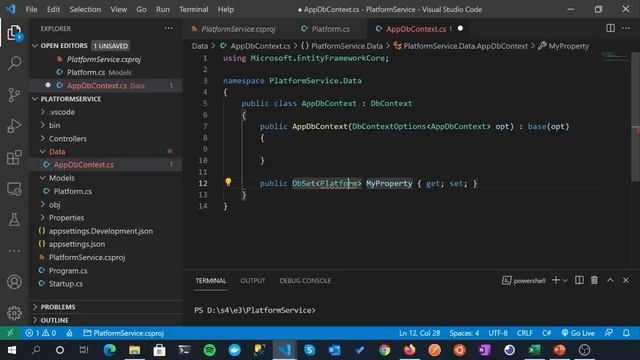
Task: Open the Accounts menu
Action: [14, 282]
